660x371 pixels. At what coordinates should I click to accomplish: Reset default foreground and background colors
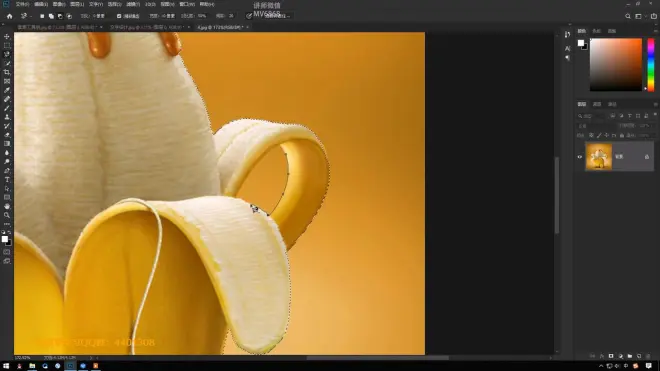[3, 232]
